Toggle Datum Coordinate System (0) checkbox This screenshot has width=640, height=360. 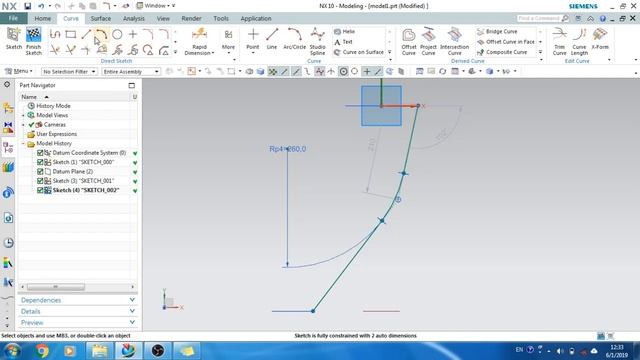[x=40, y=153]
